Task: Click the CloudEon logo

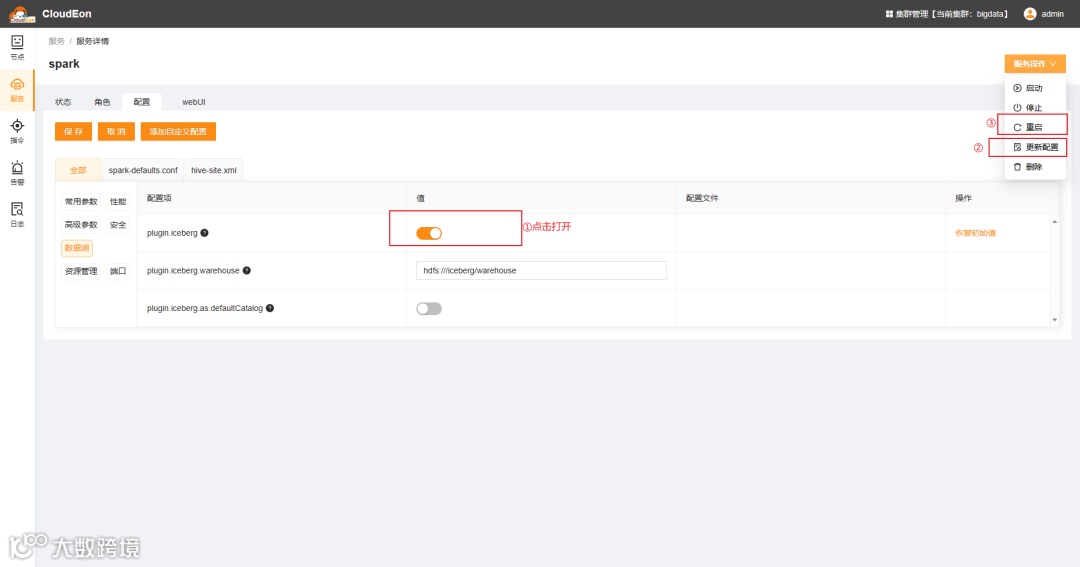Action: pos(21,14)
